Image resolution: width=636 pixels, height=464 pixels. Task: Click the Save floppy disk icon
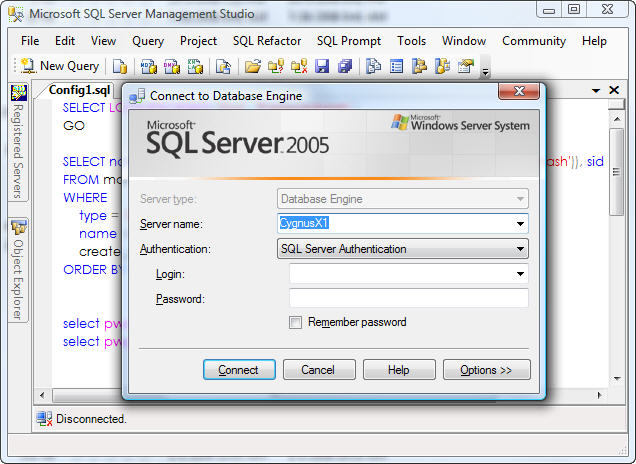pos(322,66)
